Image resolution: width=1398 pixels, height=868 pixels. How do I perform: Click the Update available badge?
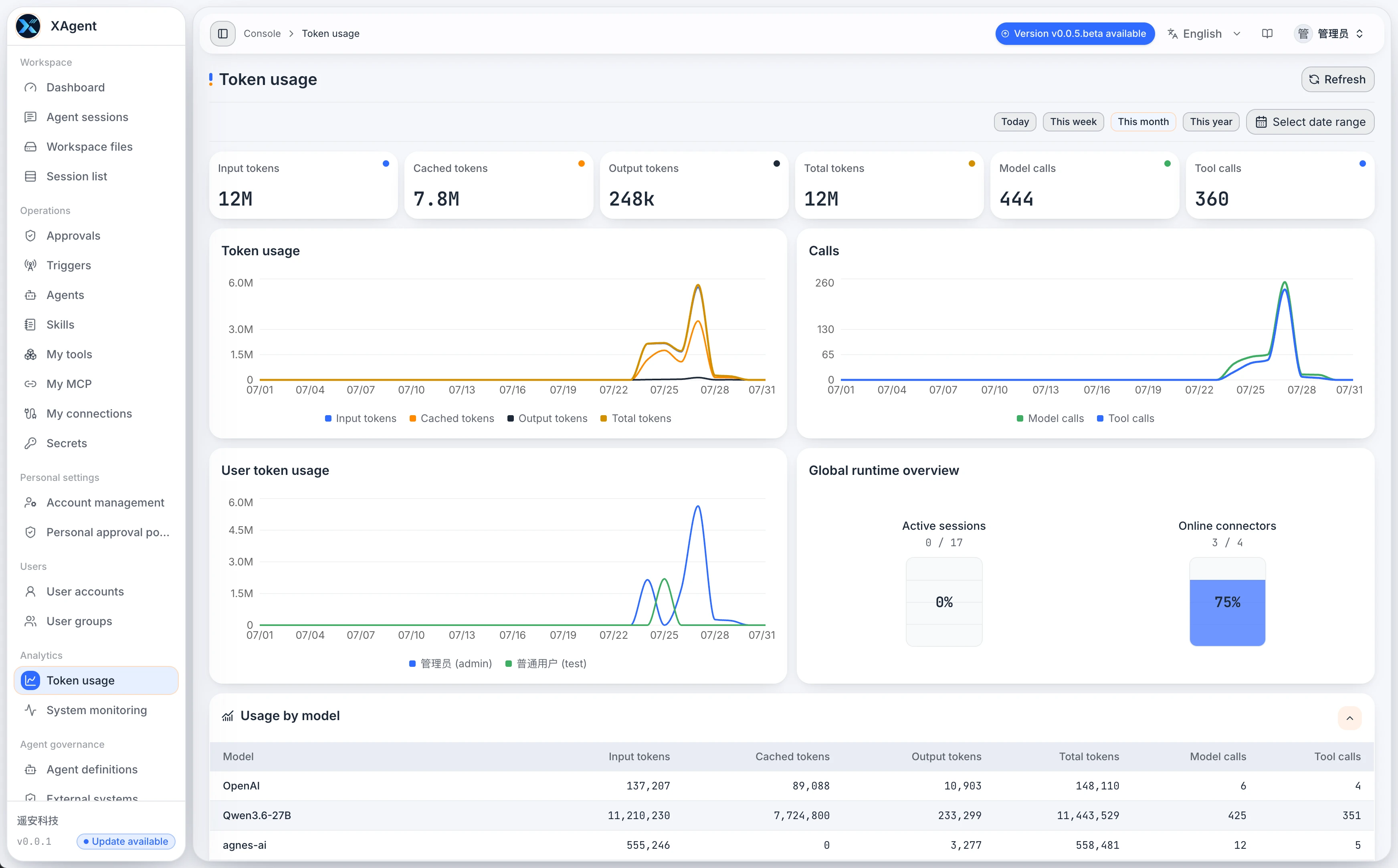[x=126, y=841]
